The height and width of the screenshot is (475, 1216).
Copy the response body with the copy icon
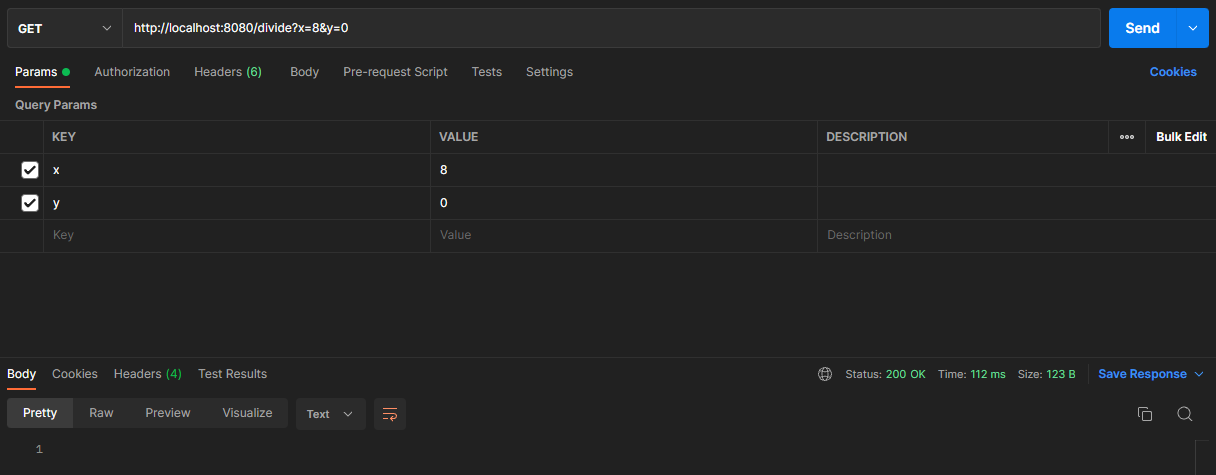tap(1145, 414)
